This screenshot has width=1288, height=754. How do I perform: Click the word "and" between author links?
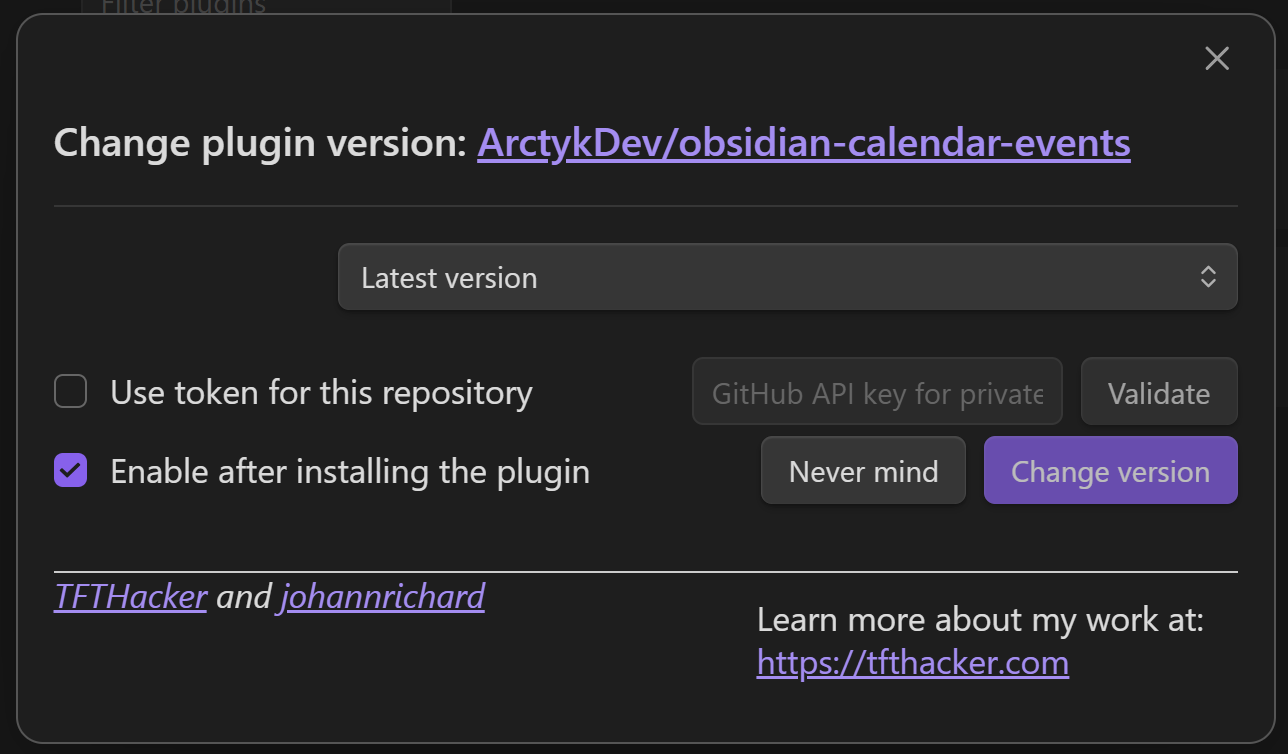pyautogui.click(x=244, y=597)
